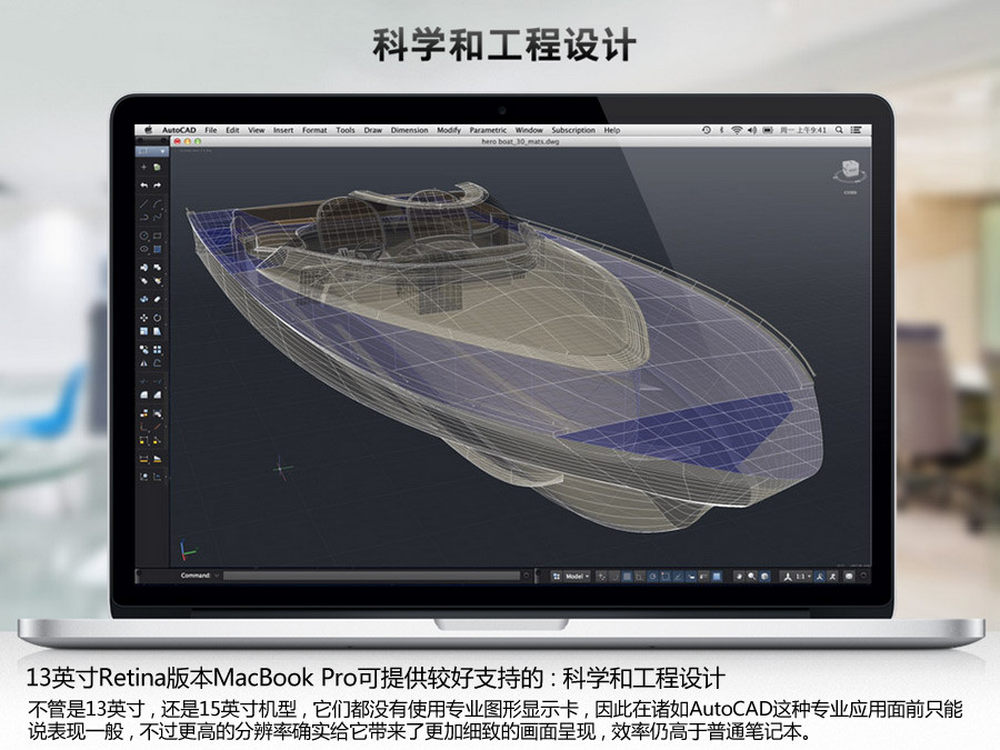Viewport: 1000px width, 750px height.
Task: Select the Circle tool
Action: point(144,235)
